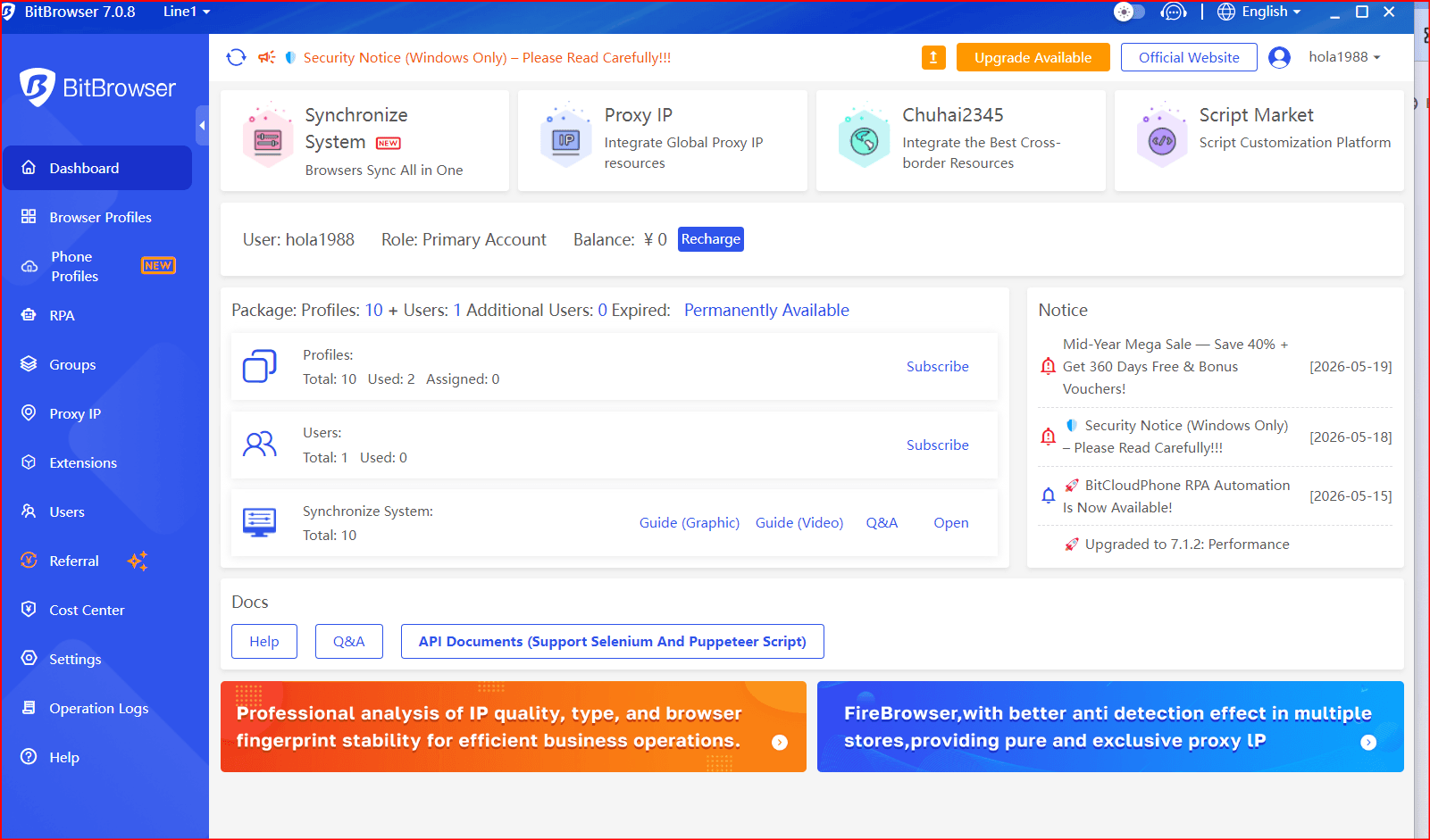The width and height of the screenshot is (1430, 840).
Task: Open the Upgraded to 7.1.2 notice
Action: [x=1177, y=545]
